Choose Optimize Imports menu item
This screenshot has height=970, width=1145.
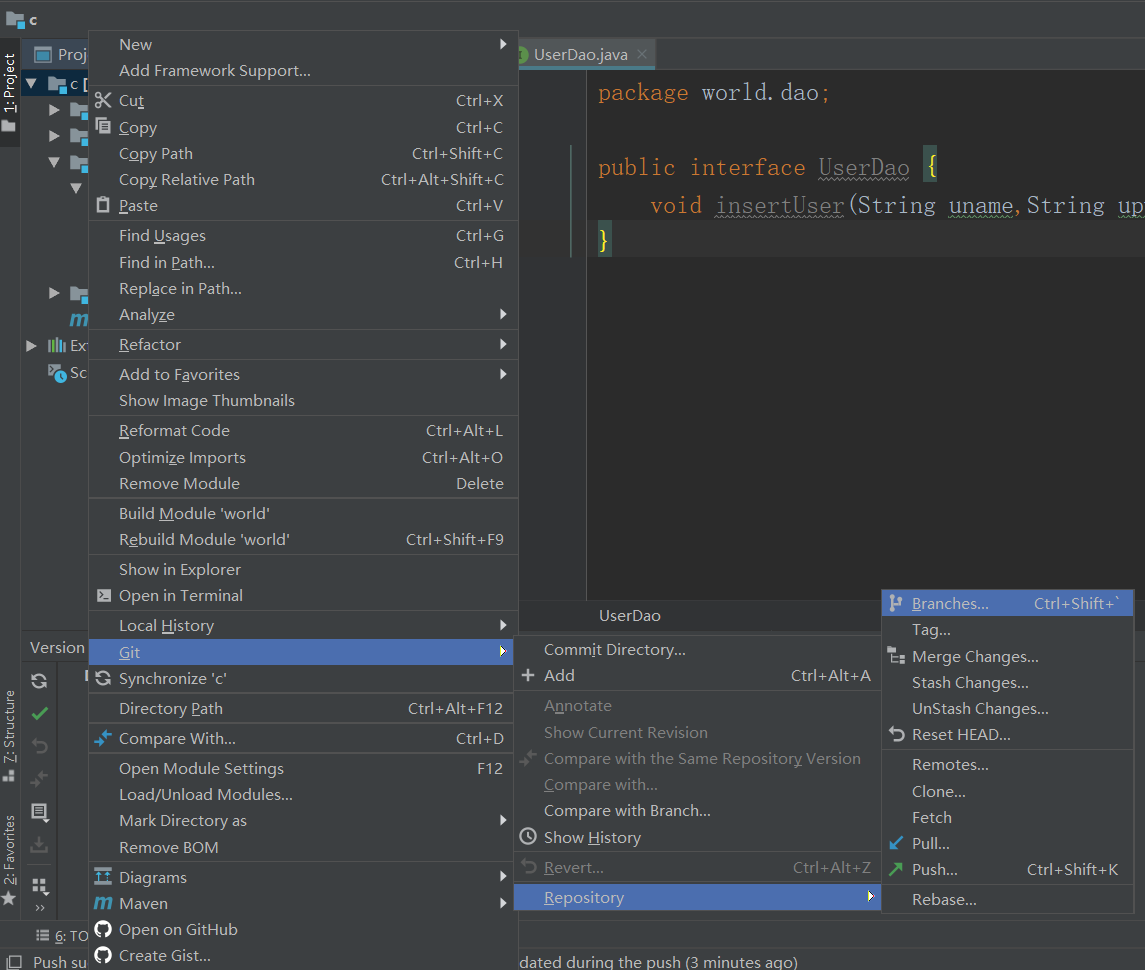point(303,457)
